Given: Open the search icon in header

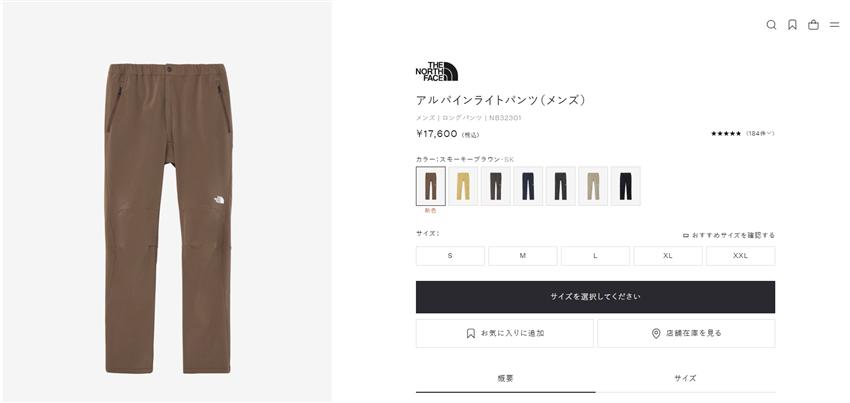Looking at the screenshot, I should [771, 25].
